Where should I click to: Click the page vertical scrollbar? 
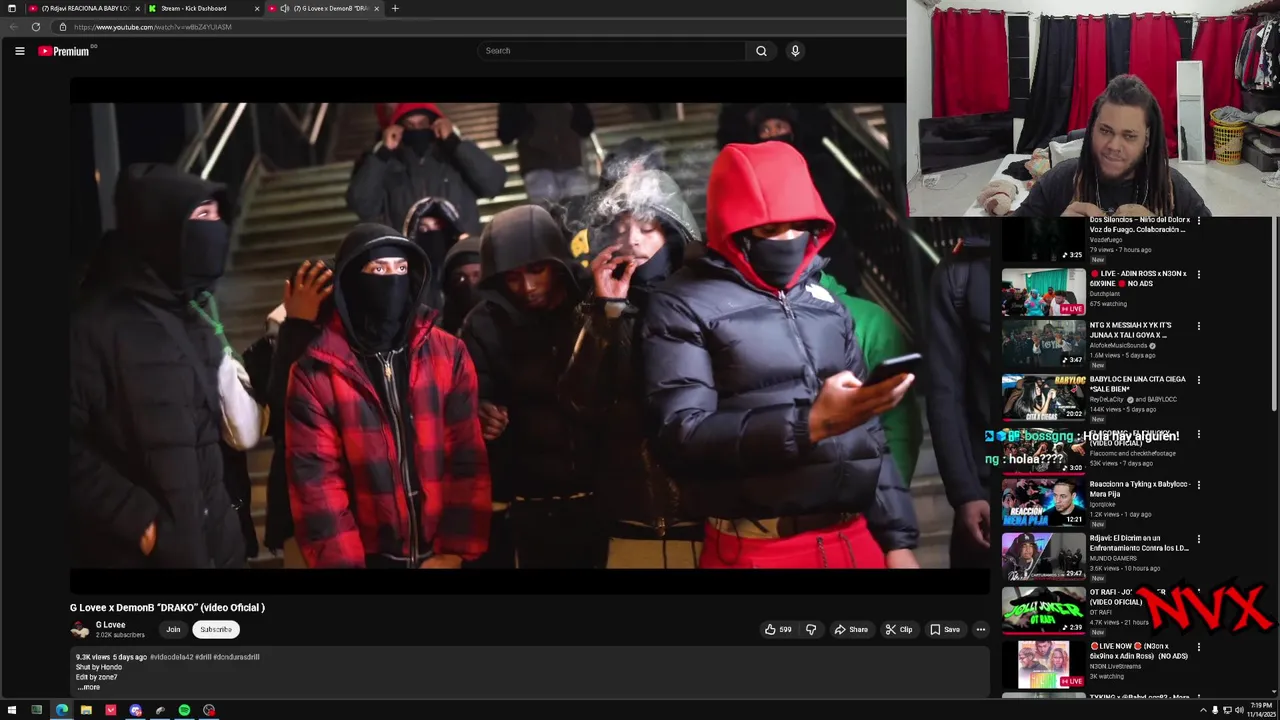[1274, 315]
